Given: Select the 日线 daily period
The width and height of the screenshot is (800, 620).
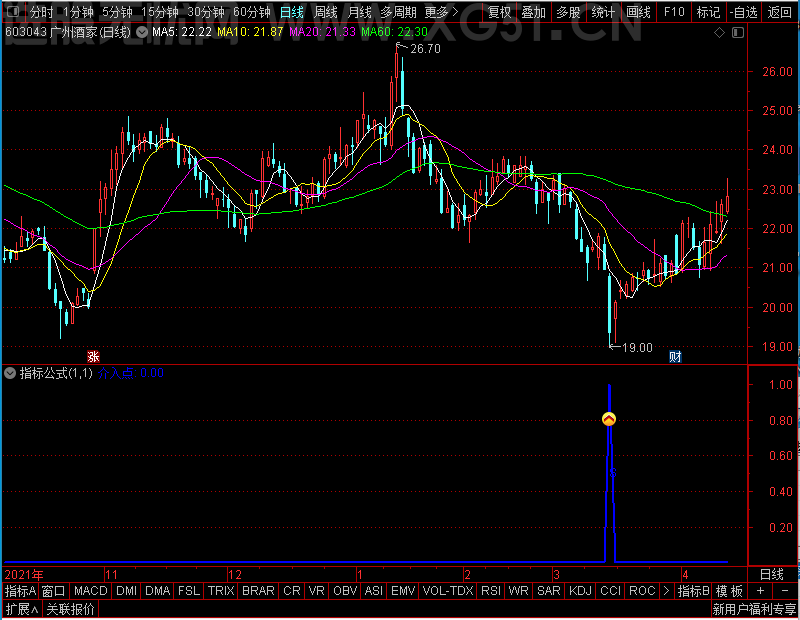Looking at the screenshot, I should [x=292, y=12].
